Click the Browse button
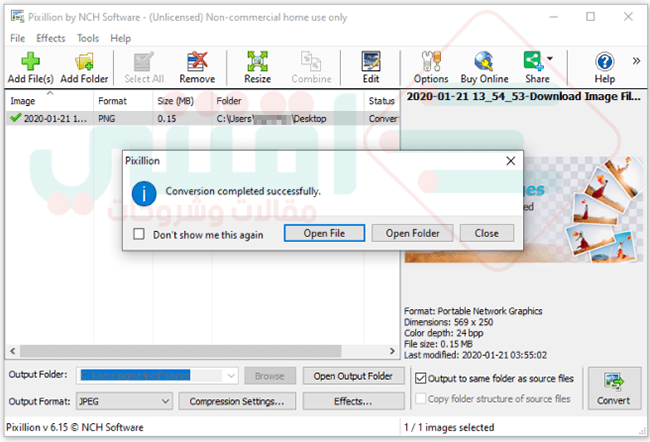The width and height of the screenshot is (650, 442). click(x=269, y=376)
